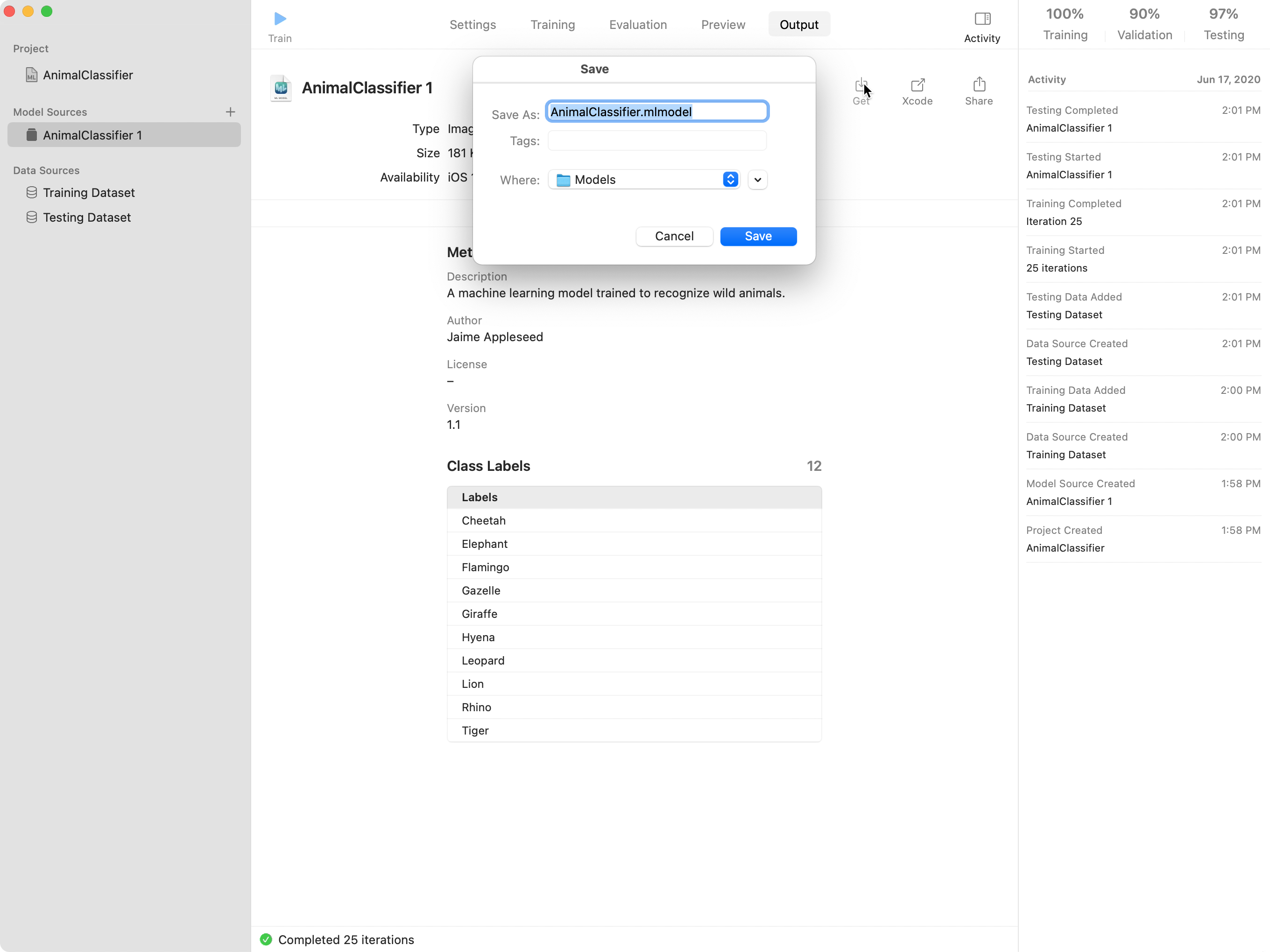Select AnimalClassifier 1 under Model Sources
This screenshot has width=1270, height=952.
92,135
